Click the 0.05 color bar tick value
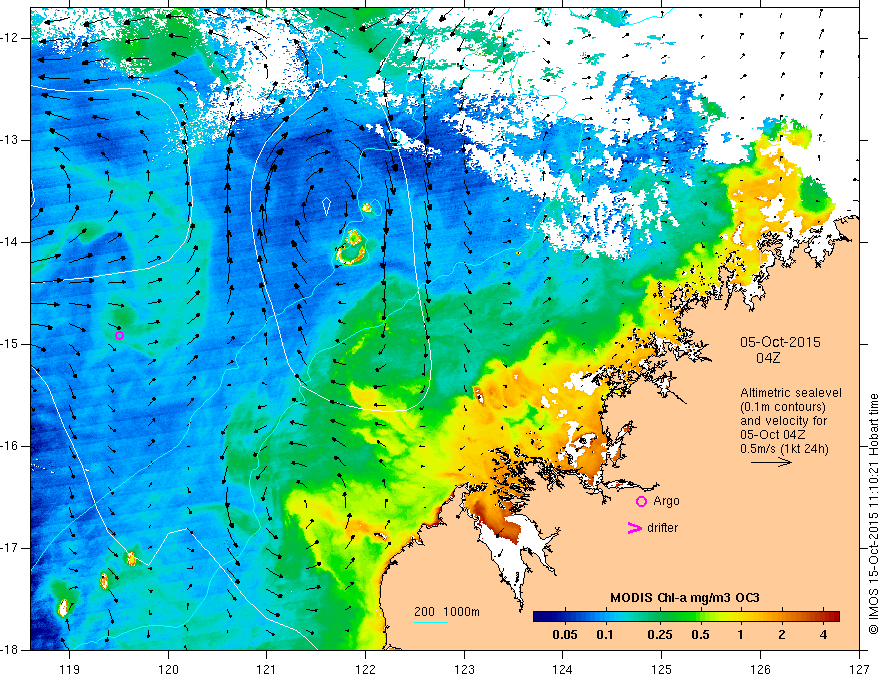This screenshot has width=880, height=680. coord(565,635)
